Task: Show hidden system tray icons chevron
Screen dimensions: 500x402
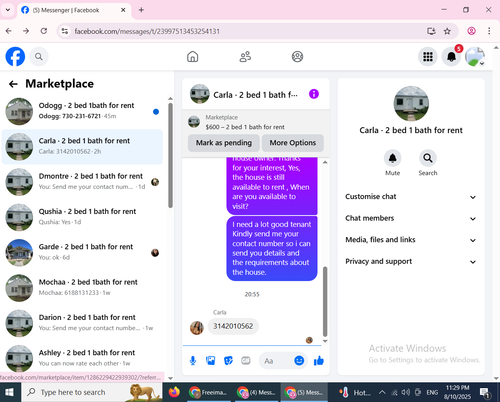Action: [382, 392]
